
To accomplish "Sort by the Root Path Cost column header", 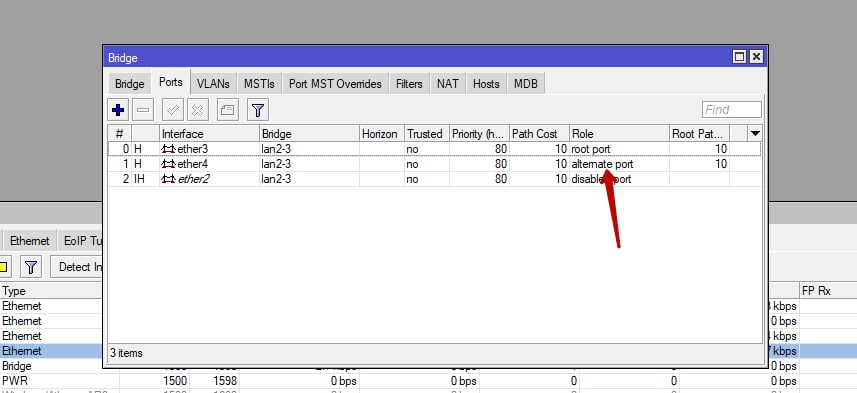I will pos(700,134).
